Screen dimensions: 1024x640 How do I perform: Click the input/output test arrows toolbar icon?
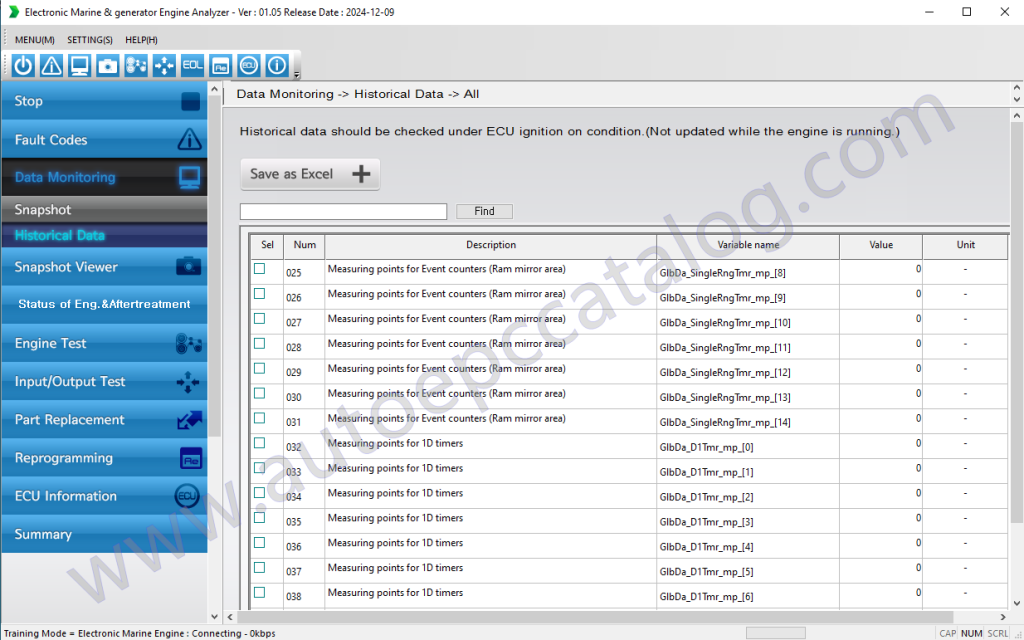164,65
